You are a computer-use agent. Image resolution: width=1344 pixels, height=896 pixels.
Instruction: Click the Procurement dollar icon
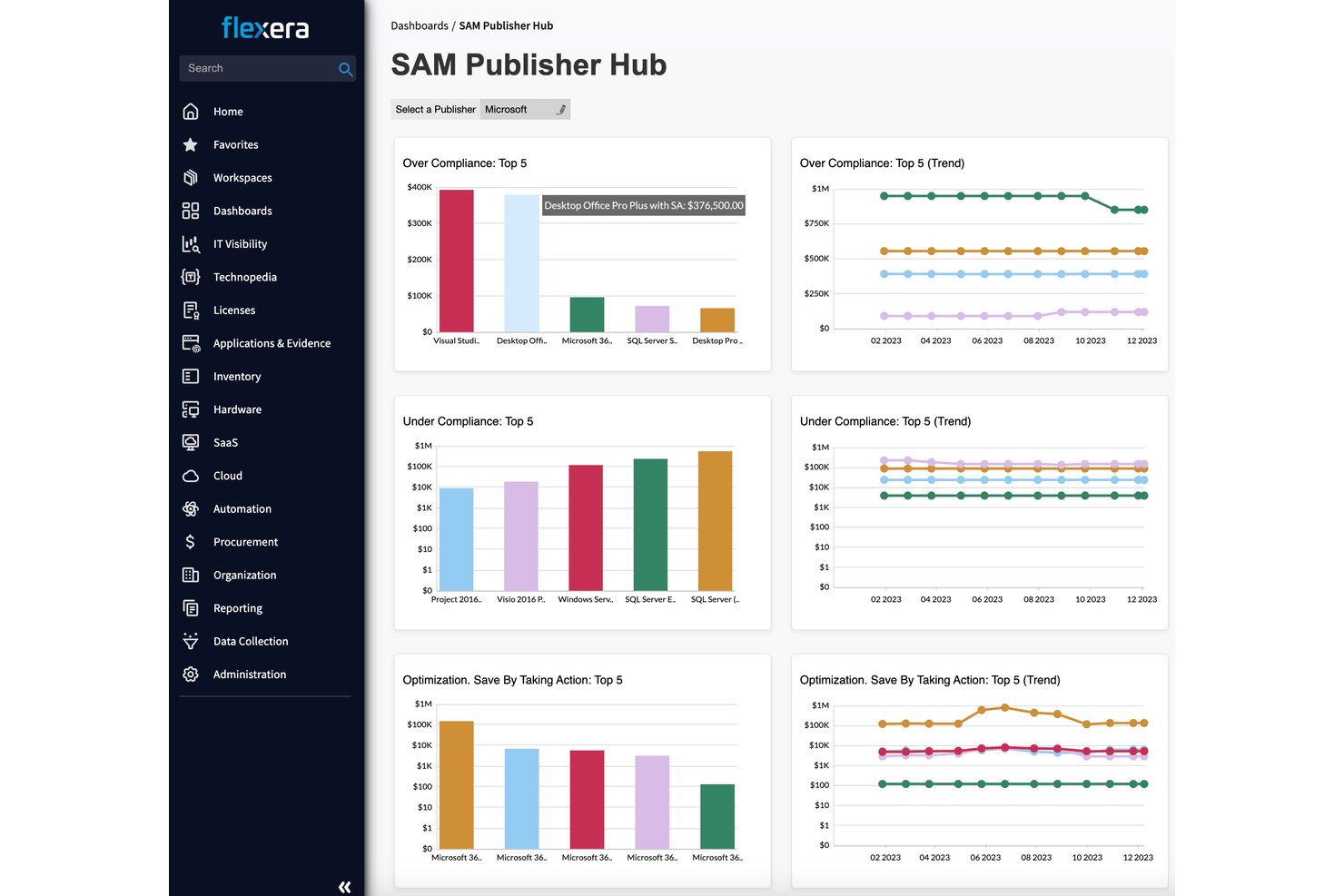pos(190,542)
